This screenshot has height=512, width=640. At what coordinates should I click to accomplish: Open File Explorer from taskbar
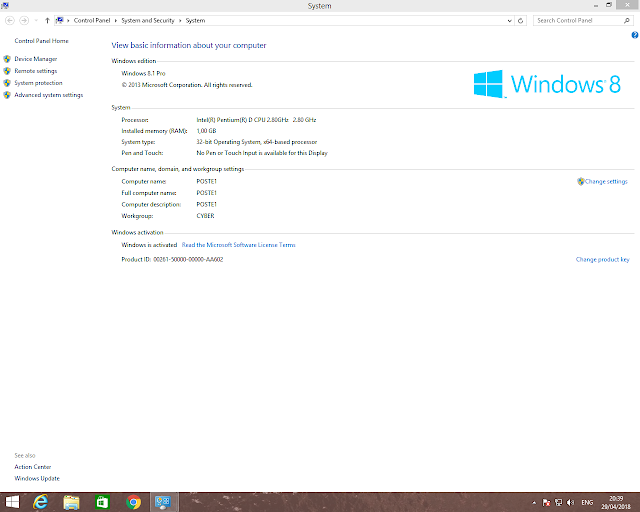click(x=71, y=502)
